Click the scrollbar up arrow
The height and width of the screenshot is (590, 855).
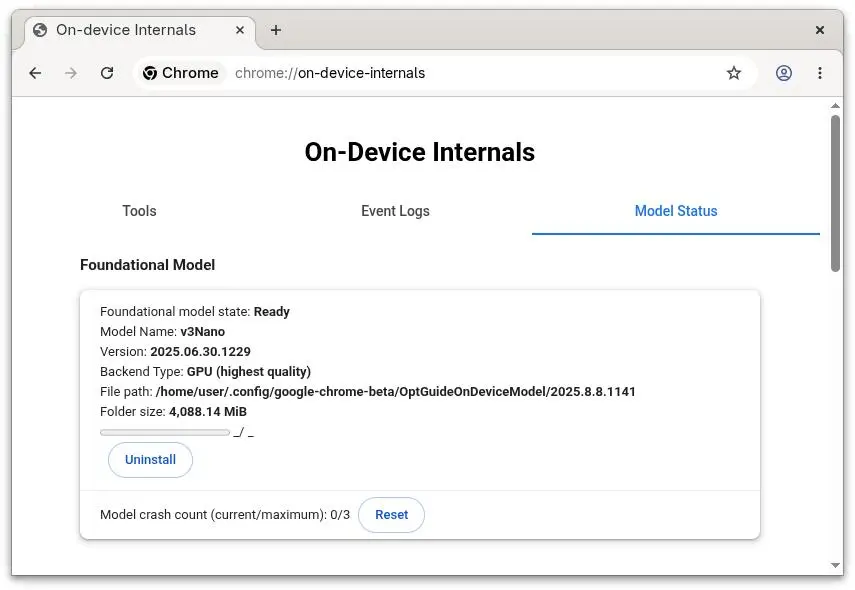835,106
